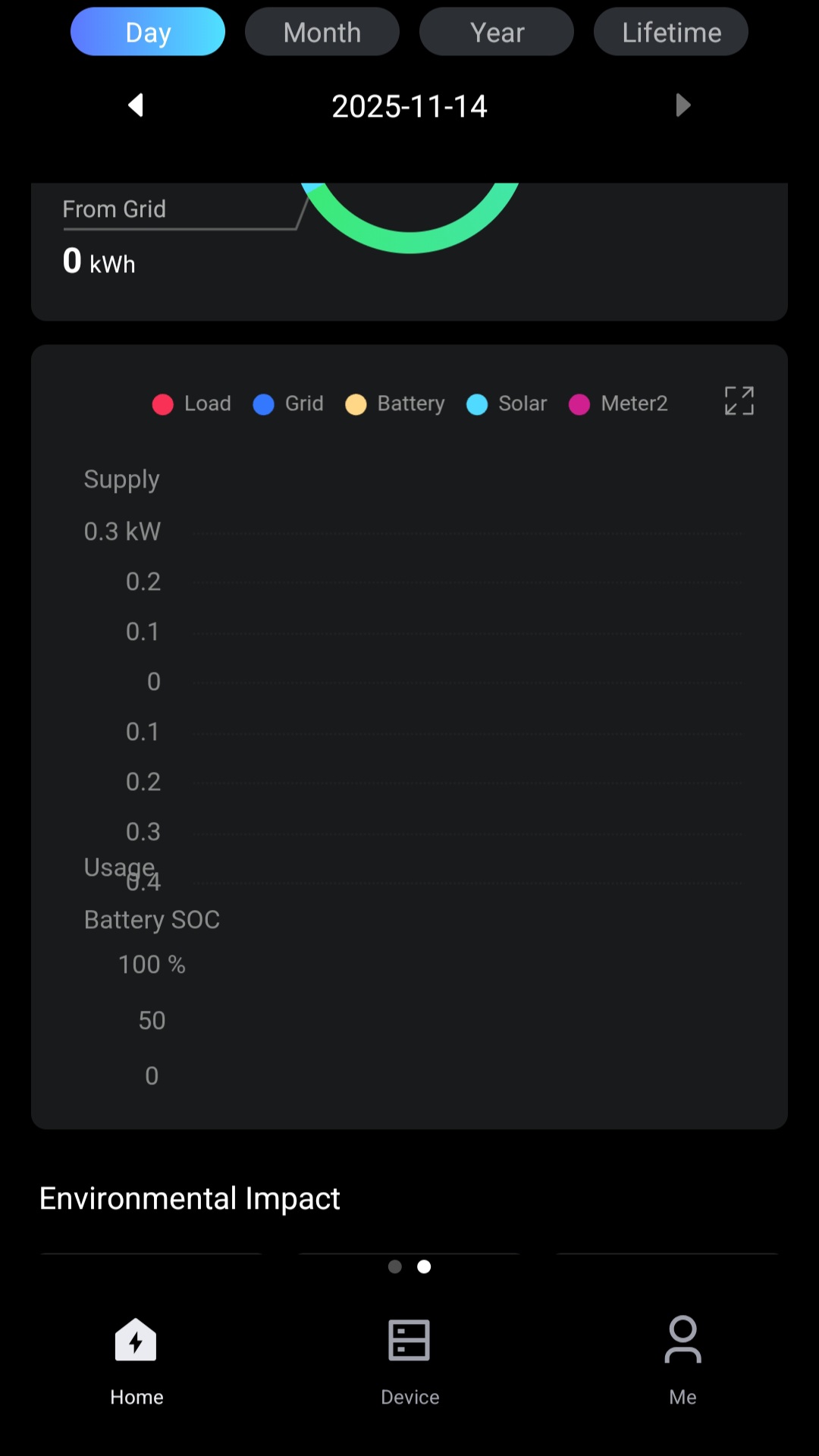Screen dimensions: 819x1456
Task: Tap Environmental Impact heading
Action: tap(190, 1198)
